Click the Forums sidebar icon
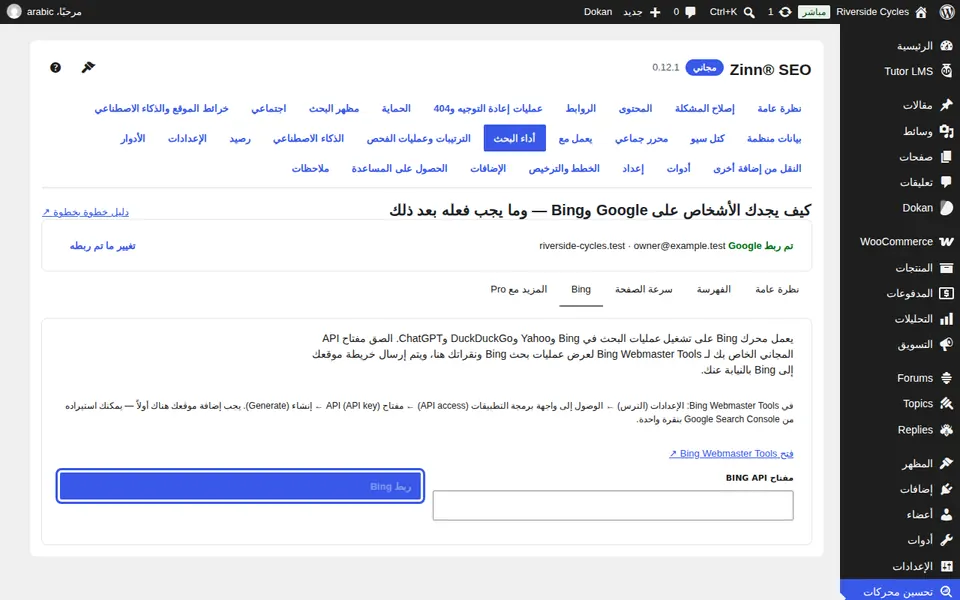The width and height of the screenshot is (960, 600). click(x=947, y=378)
